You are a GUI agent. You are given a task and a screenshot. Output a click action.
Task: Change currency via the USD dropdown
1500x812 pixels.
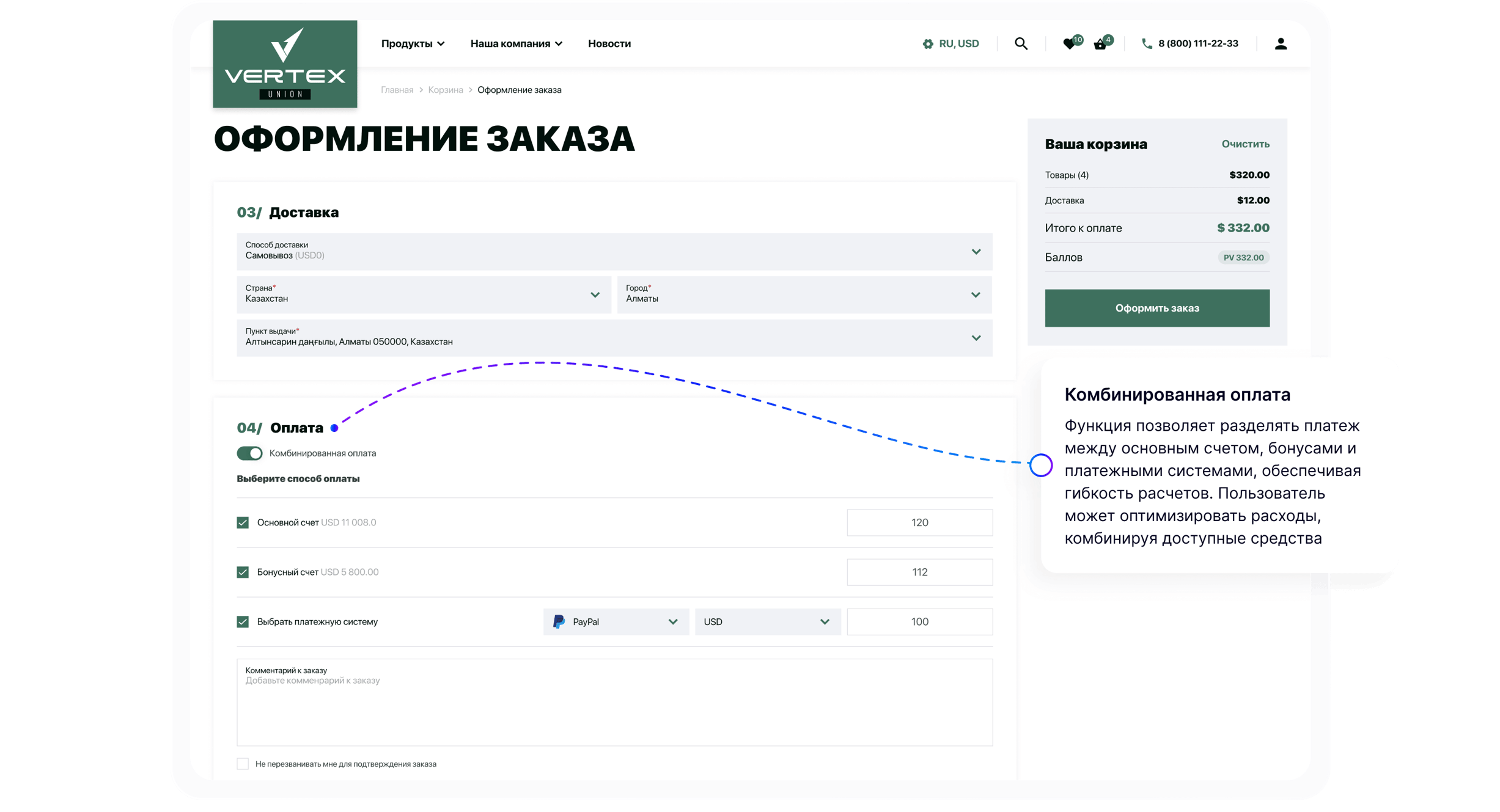tap(767, 621)
